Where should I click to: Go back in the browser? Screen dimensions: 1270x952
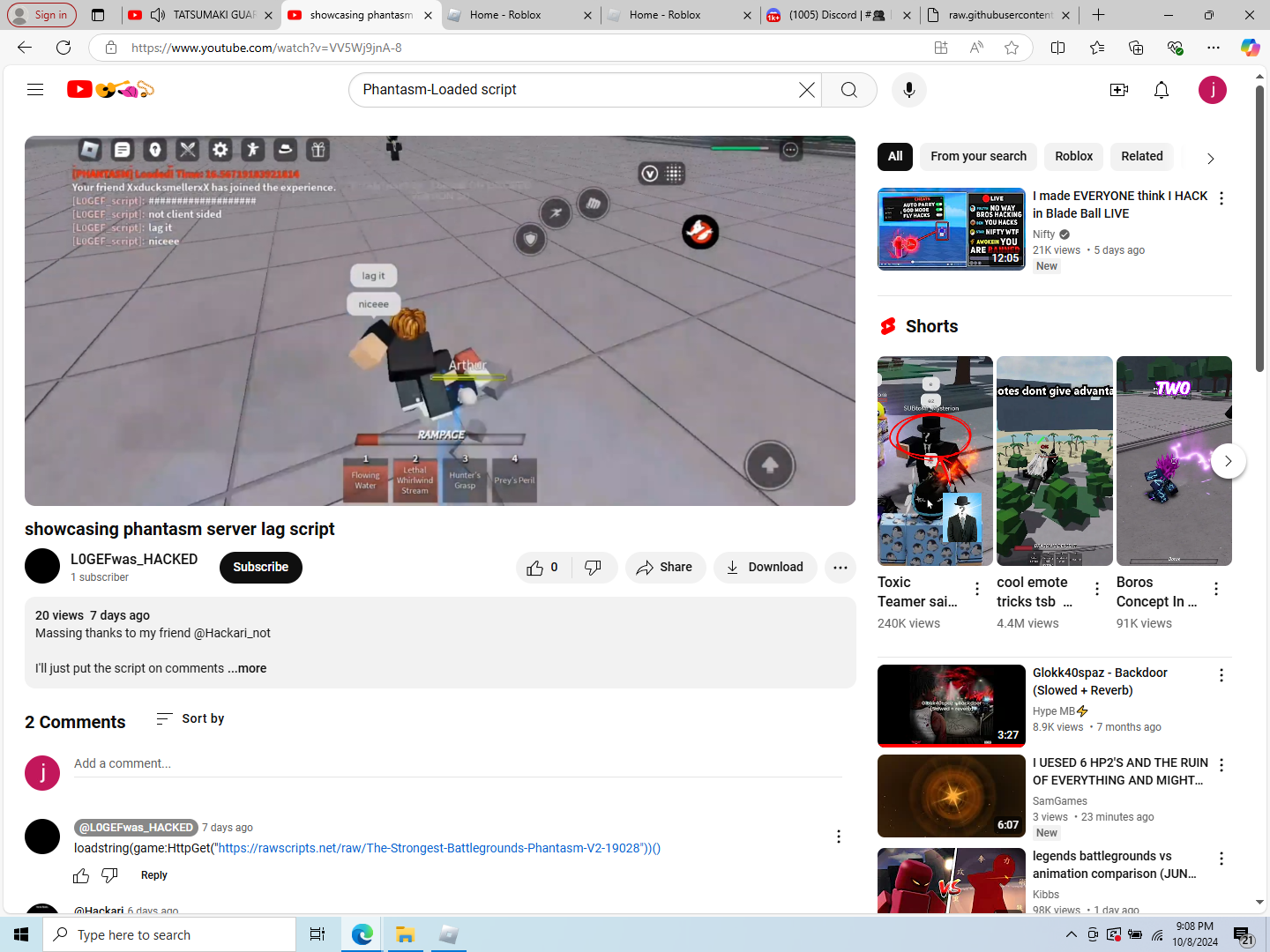[x=25, y=48]
